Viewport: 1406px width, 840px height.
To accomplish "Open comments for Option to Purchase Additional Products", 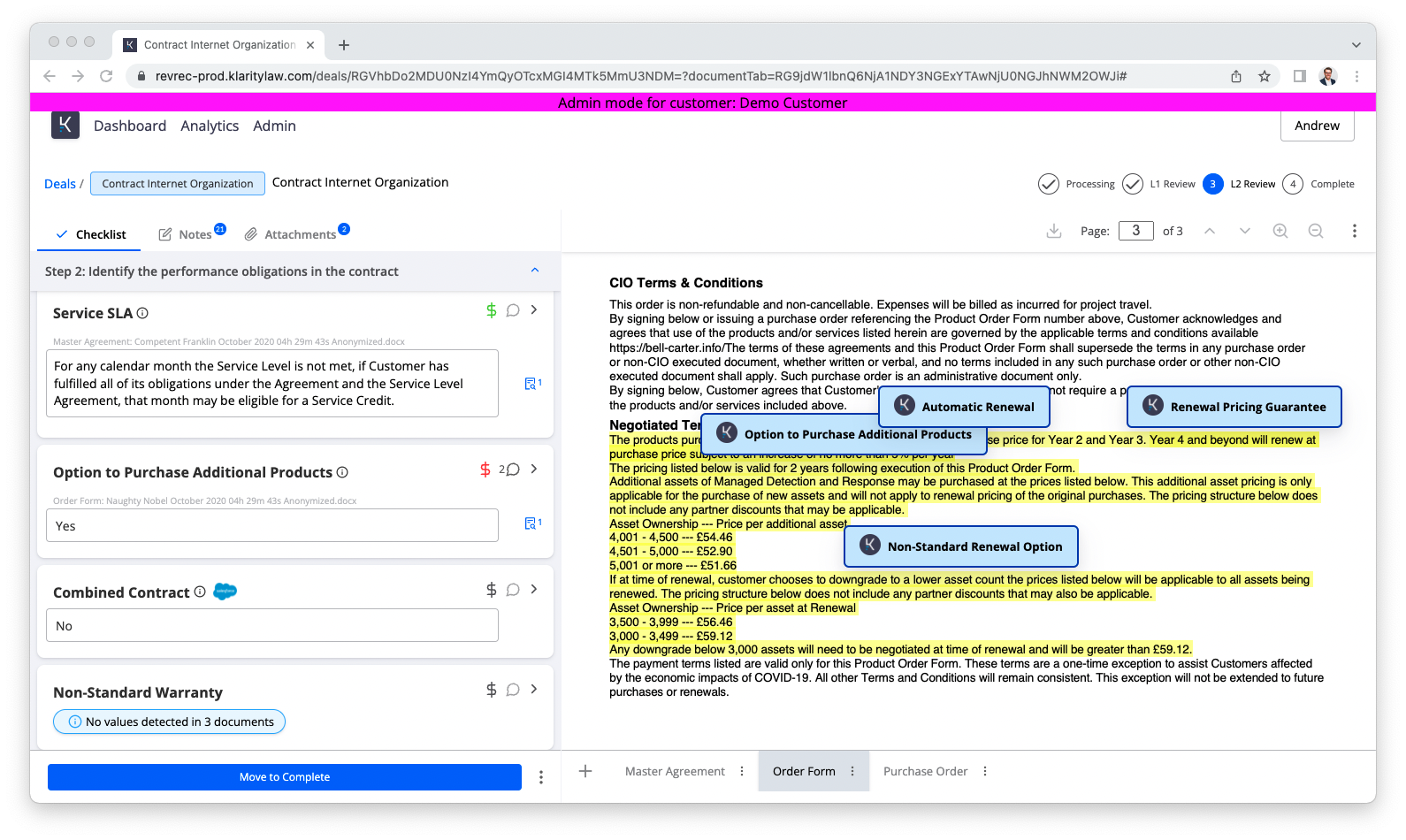I will click(x=509, y=470).
